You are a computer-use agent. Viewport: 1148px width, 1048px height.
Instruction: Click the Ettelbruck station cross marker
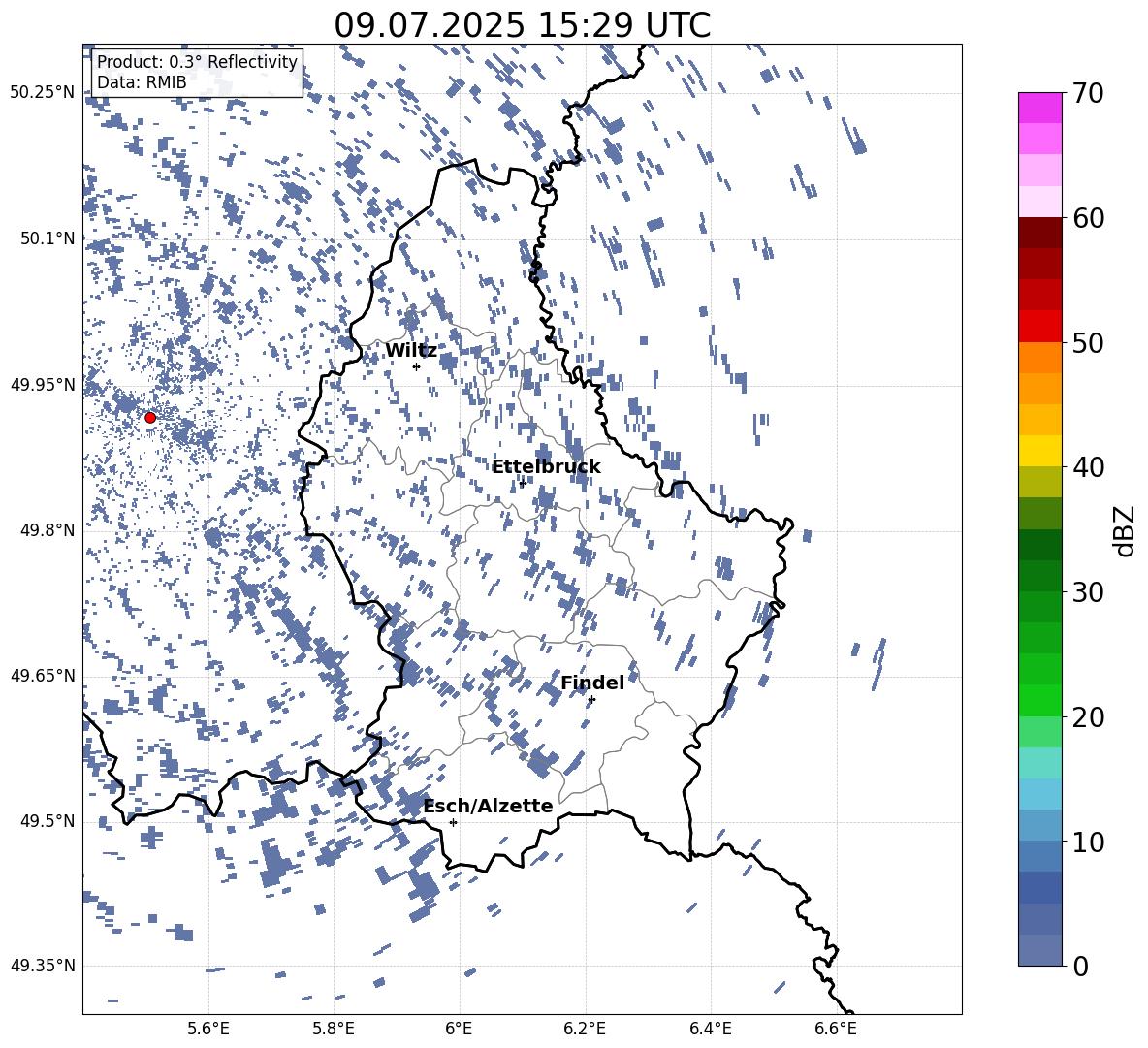tap(522, 483)
